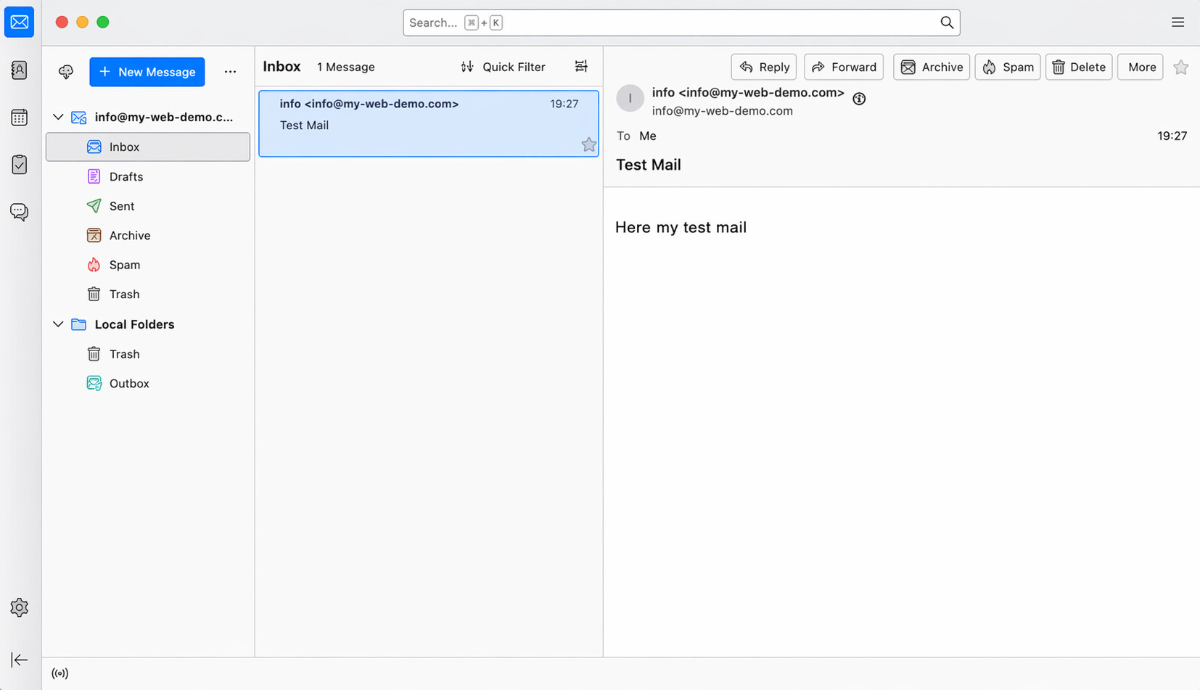Screen dimensions: 1200x690
Task: Select the Local Folders root row
Action: (148, 325)
